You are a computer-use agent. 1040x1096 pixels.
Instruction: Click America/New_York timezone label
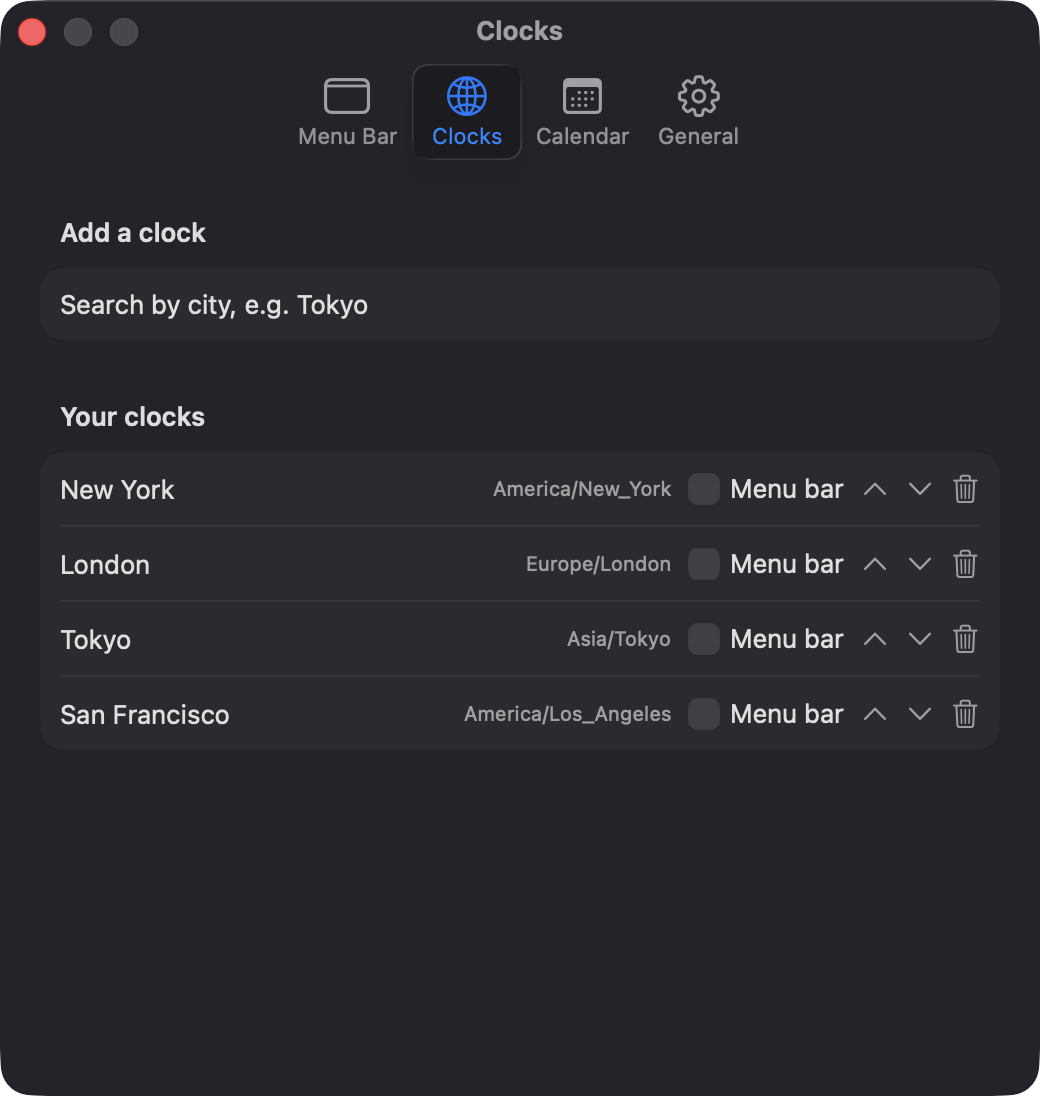point(582,489)
